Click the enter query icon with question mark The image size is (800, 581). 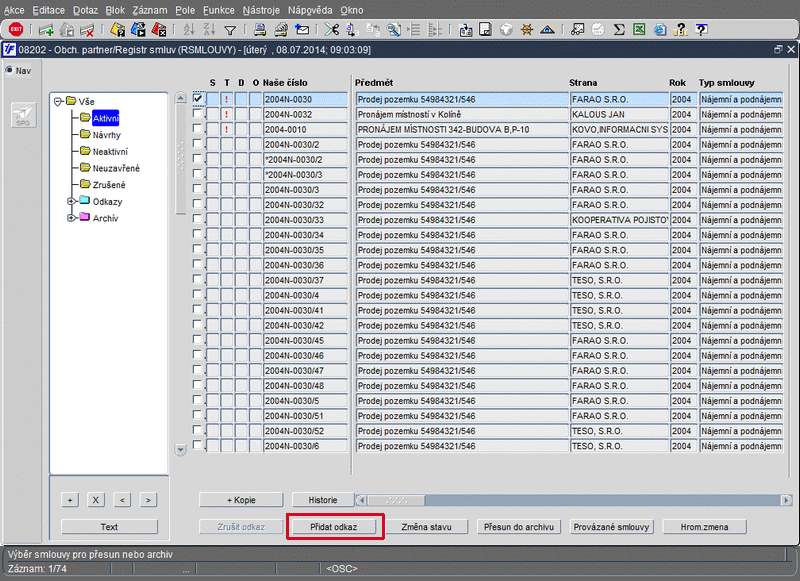[x=117, y=30]
